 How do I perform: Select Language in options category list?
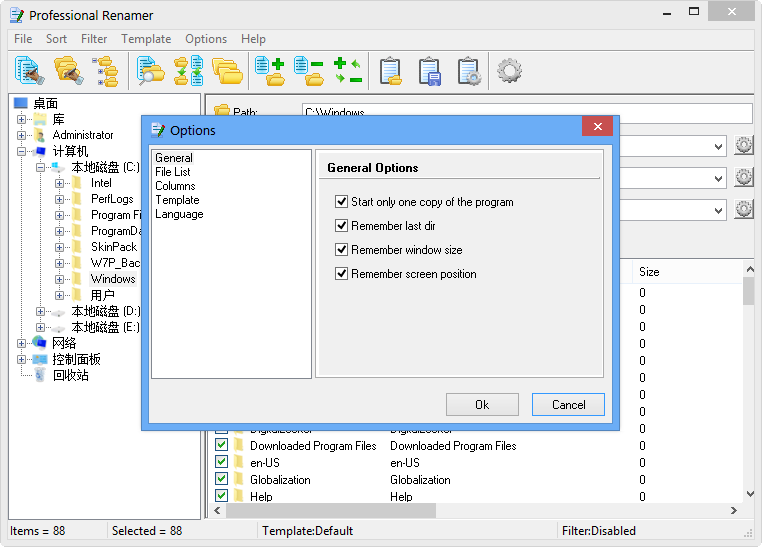(x=179, y=214)
